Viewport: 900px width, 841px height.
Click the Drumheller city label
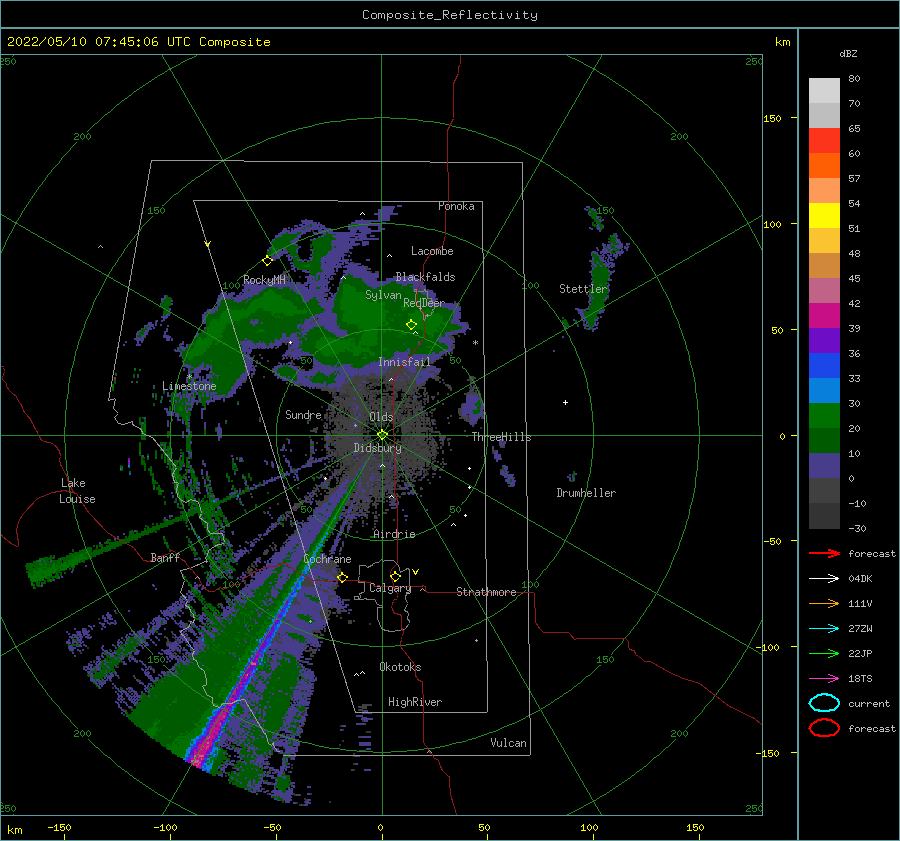point(586,493)
